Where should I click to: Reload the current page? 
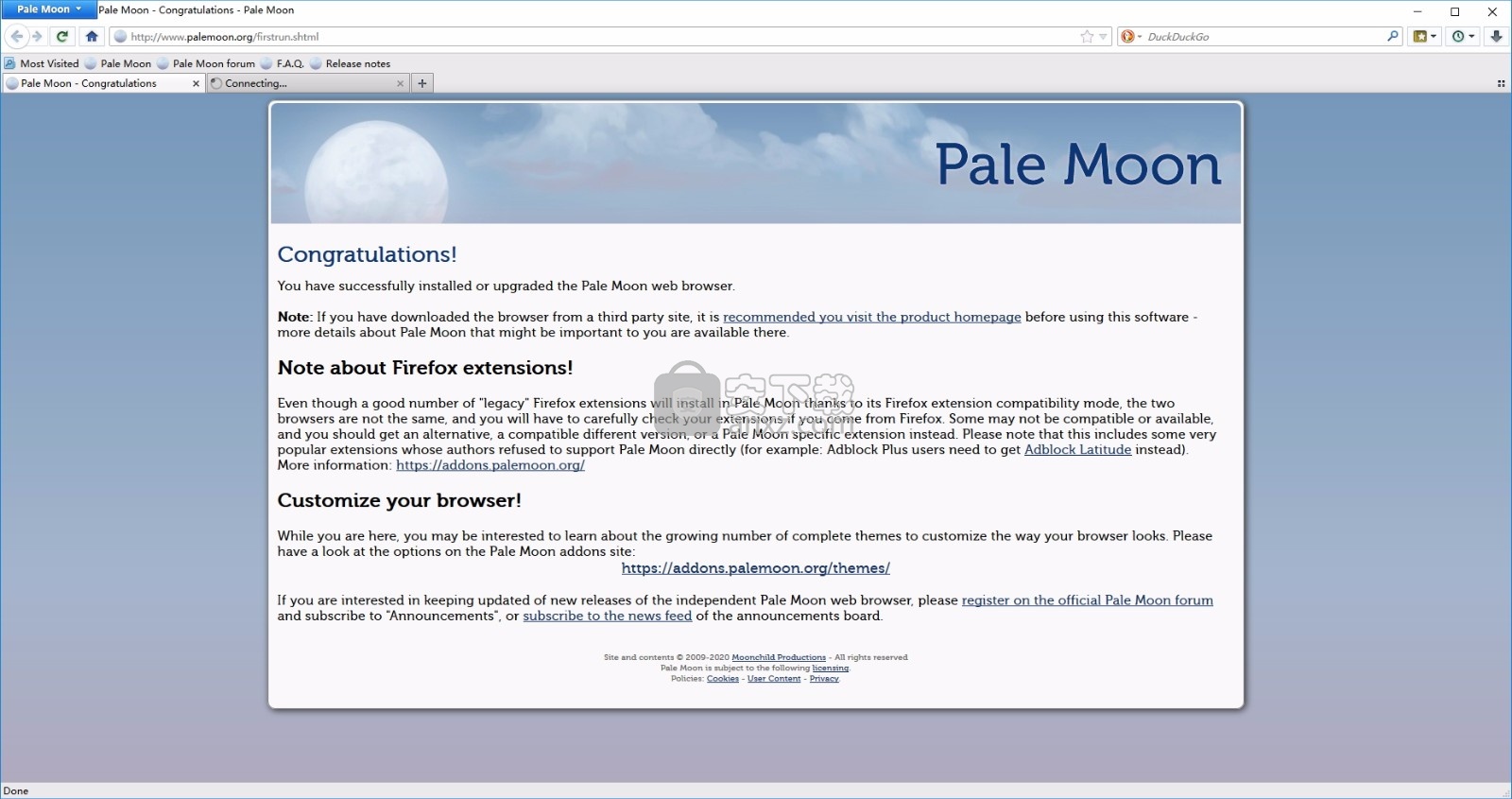coord(62,37)
